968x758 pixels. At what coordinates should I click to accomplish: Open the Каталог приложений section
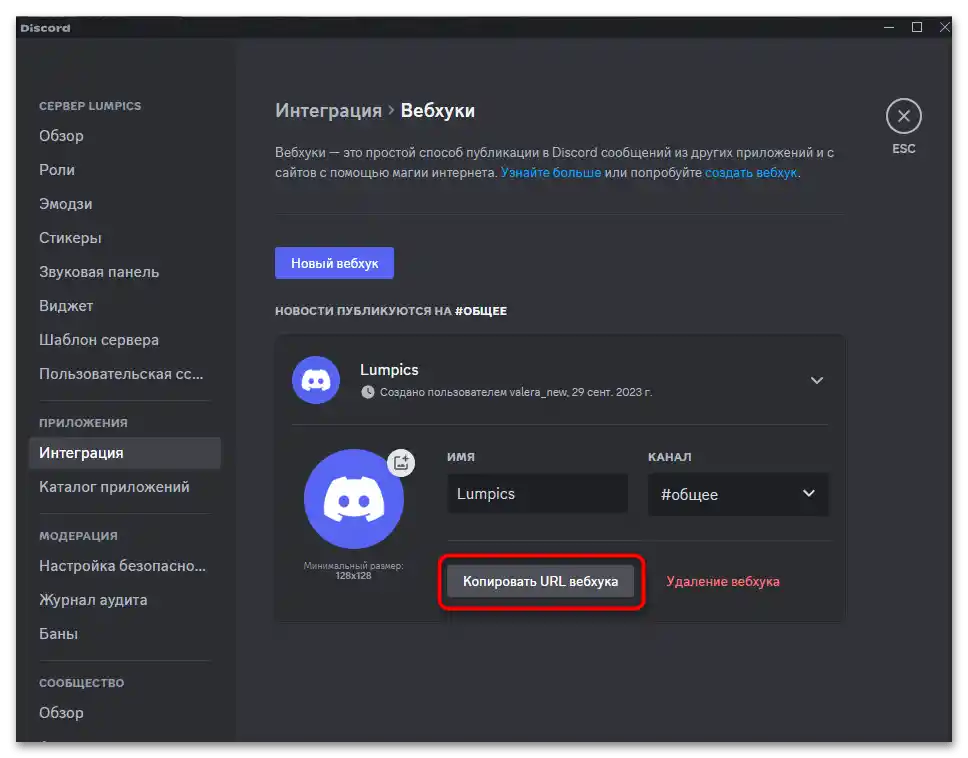tap(104, 486)
